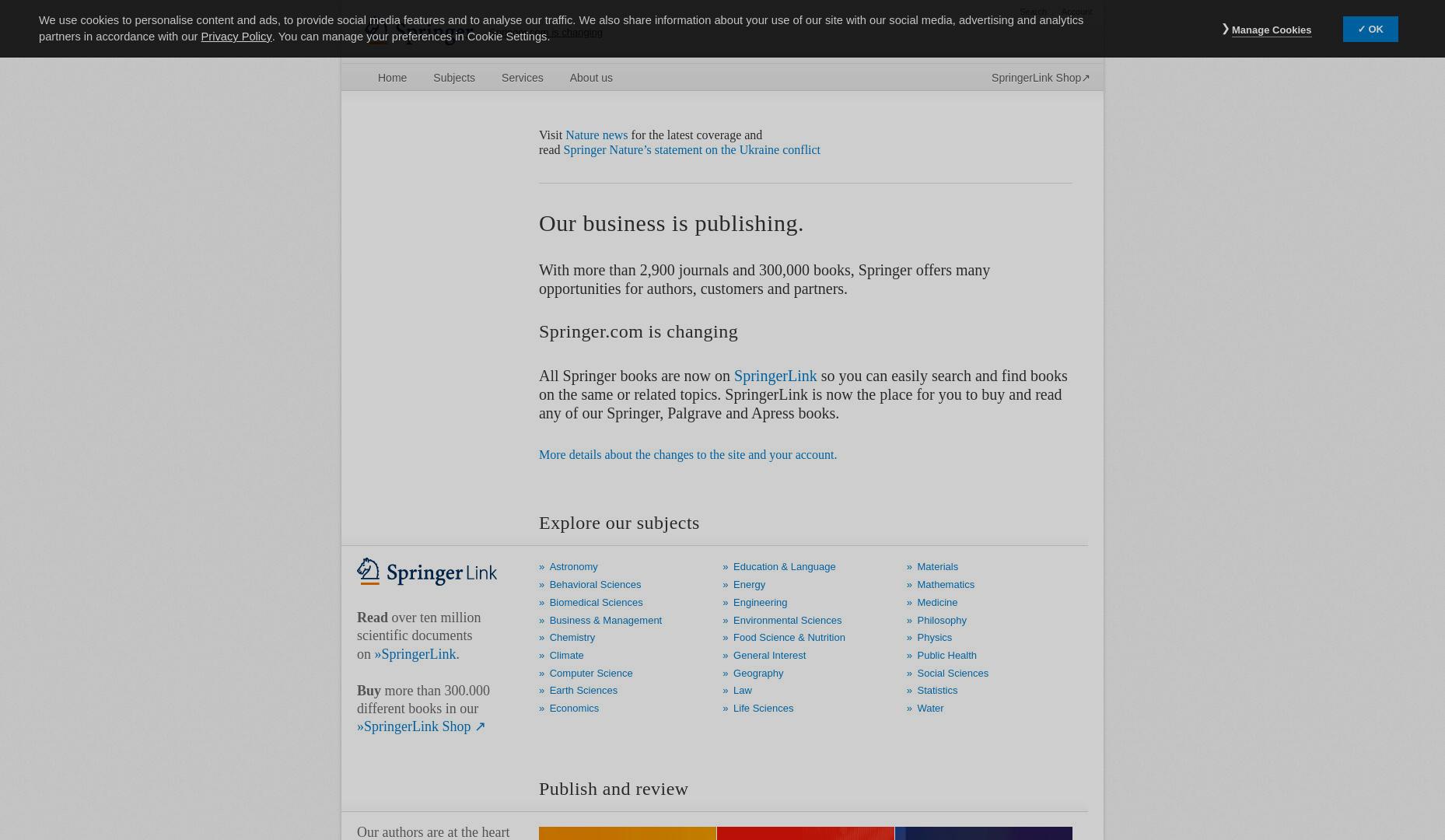This screenshot has height=840, width=1445.
Task: Accept cookies with the OK button
Action: click(1370, 30)
